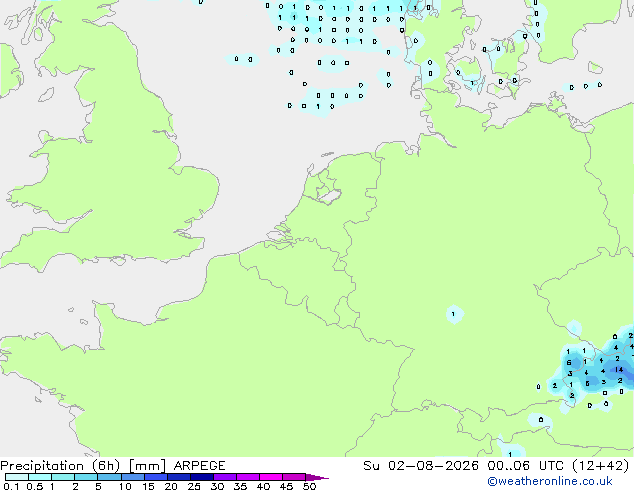Click the legend label "10"
Image resolution: width=634 pixels, height=490 pixels.
coord(125,486)
